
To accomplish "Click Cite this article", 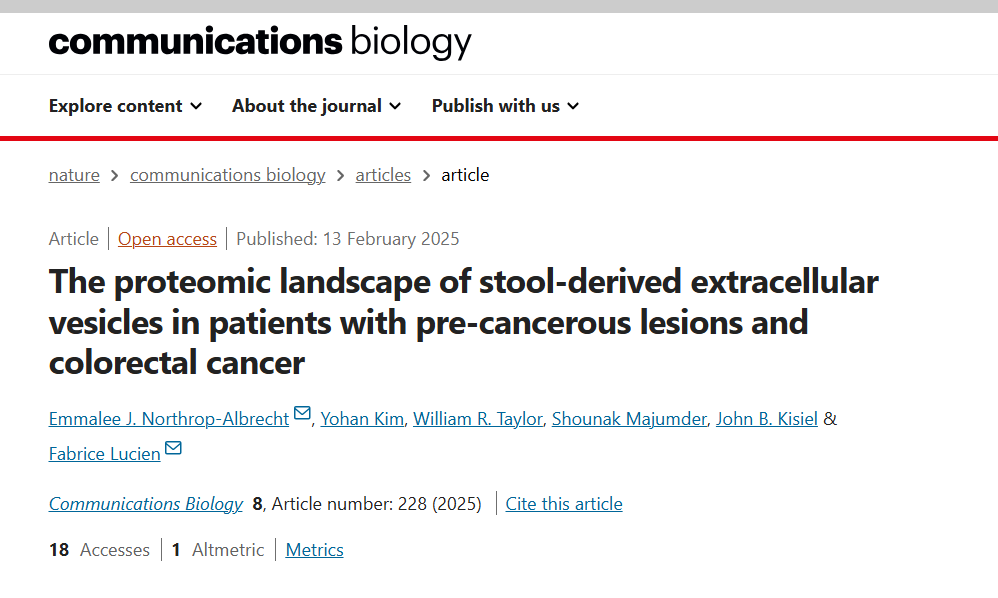I will pos(564,504).
